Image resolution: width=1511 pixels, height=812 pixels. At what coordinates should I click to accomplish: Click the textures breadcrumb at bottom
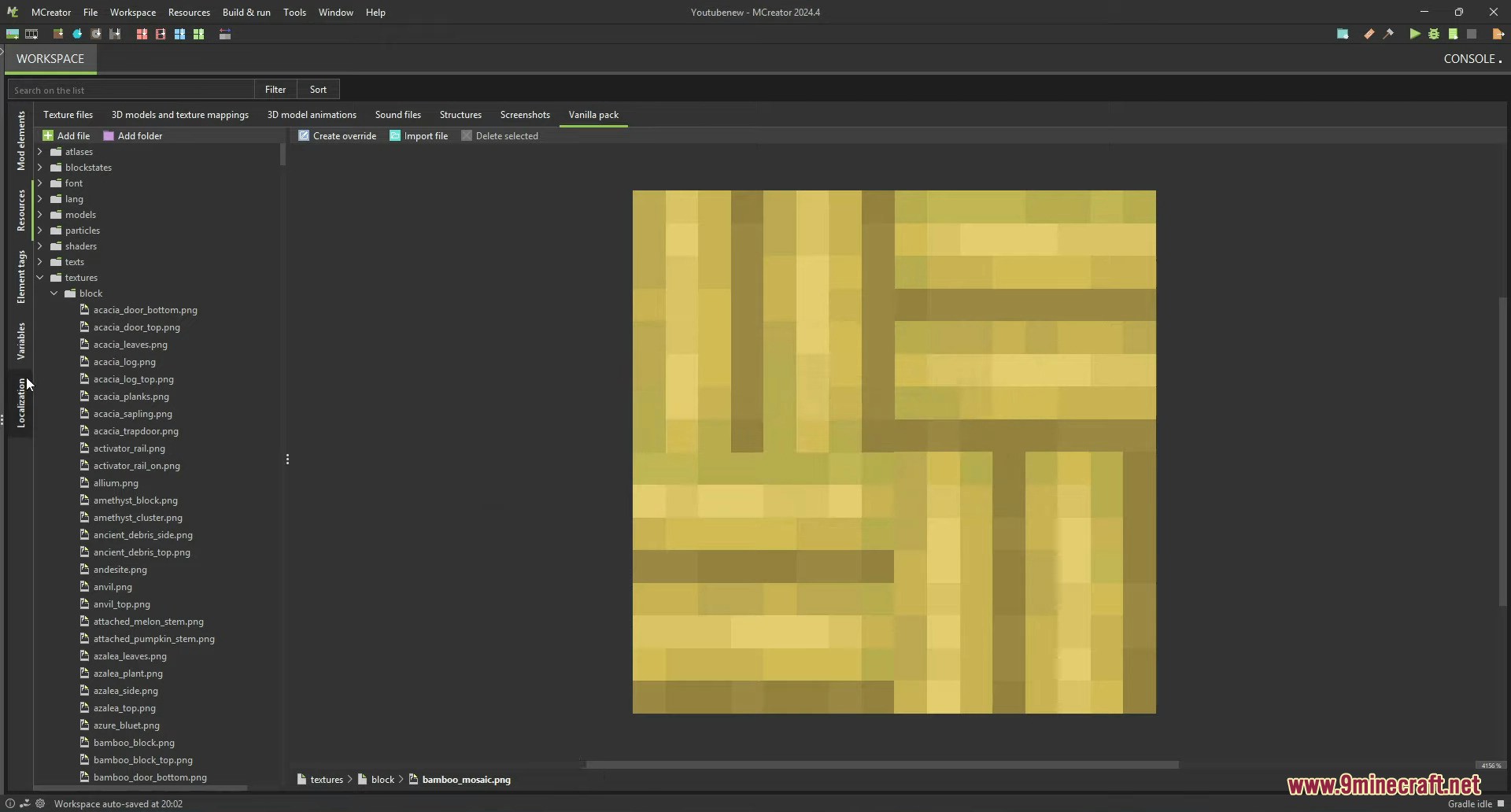pos(320,780)
